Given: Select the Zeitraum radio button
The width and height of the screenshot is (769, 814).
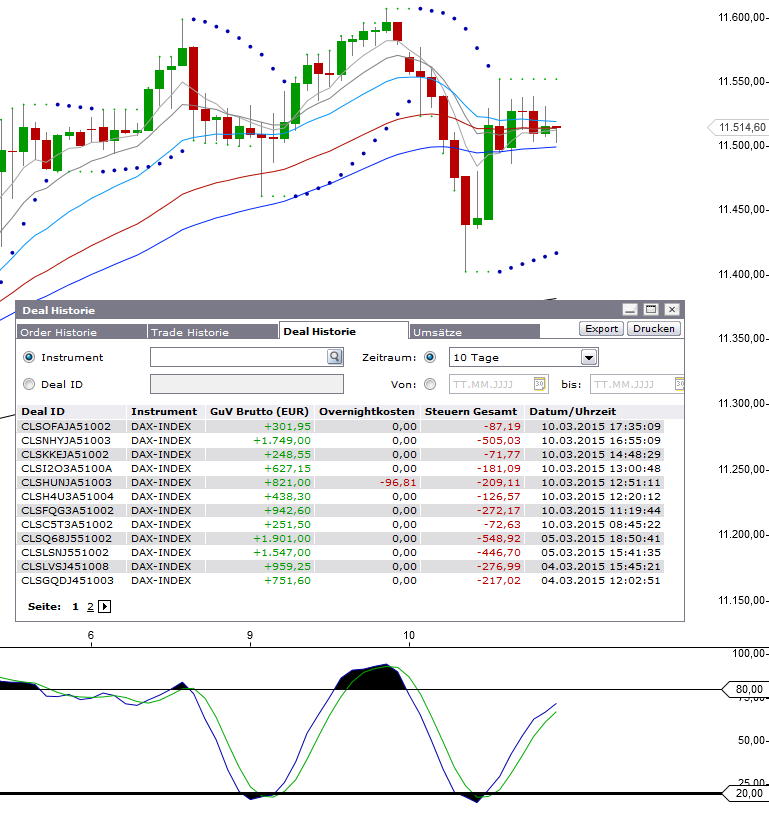Looking at the screenshot, I should point(430,357).
